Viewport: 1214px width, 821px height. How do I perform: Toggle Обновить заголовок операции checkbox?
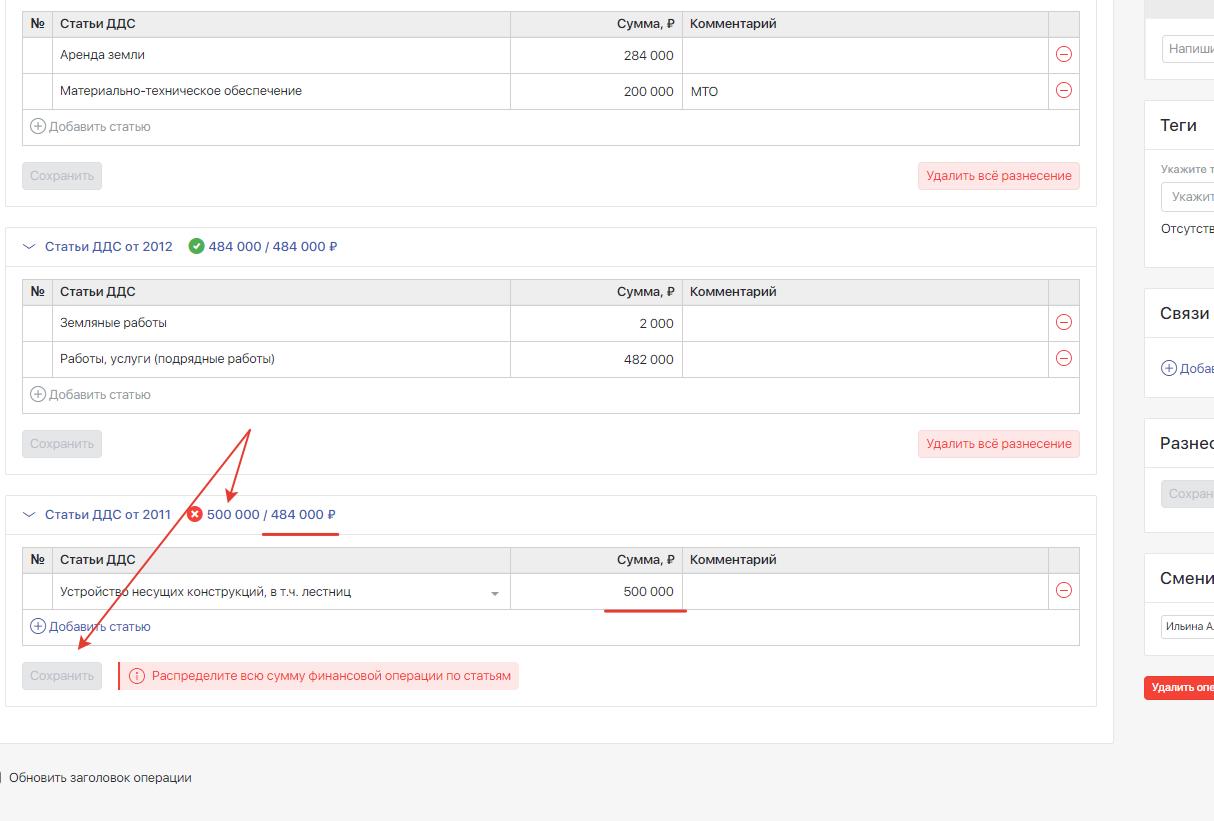pos(2,778)
